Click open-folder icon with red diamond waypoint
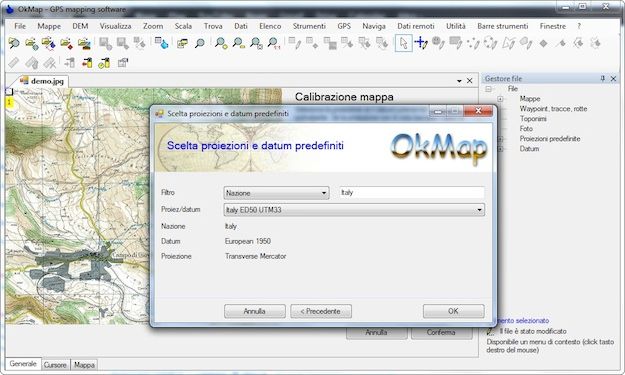625x375 pixels. pos(67,43)
